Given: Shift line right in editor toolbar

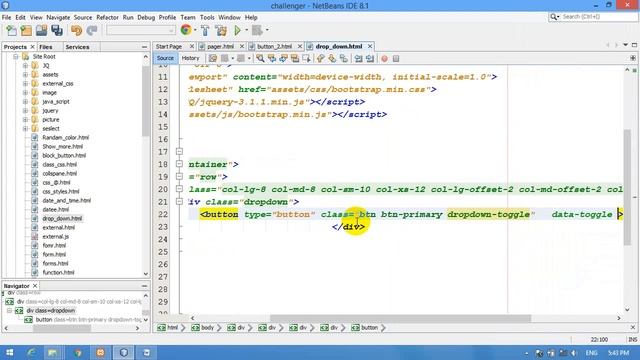Looking at the screenshot, I should pos(370,58).
